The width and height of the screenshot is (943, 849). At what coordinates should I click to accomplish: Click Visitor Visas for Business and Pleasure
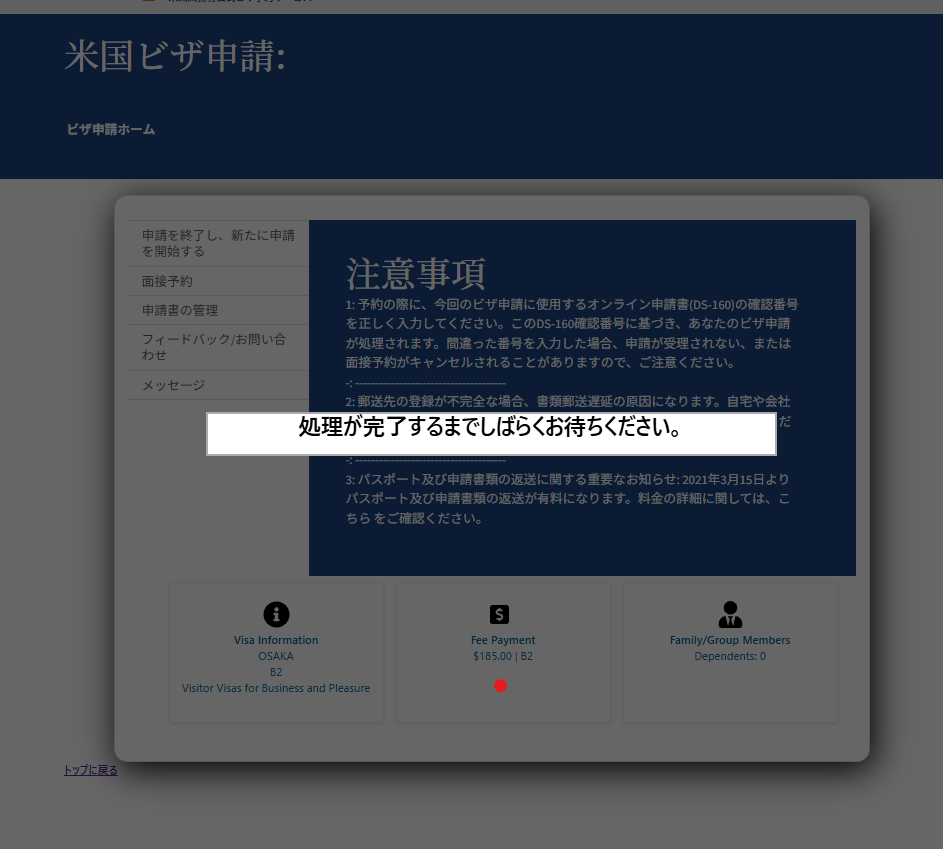(276, 688)
